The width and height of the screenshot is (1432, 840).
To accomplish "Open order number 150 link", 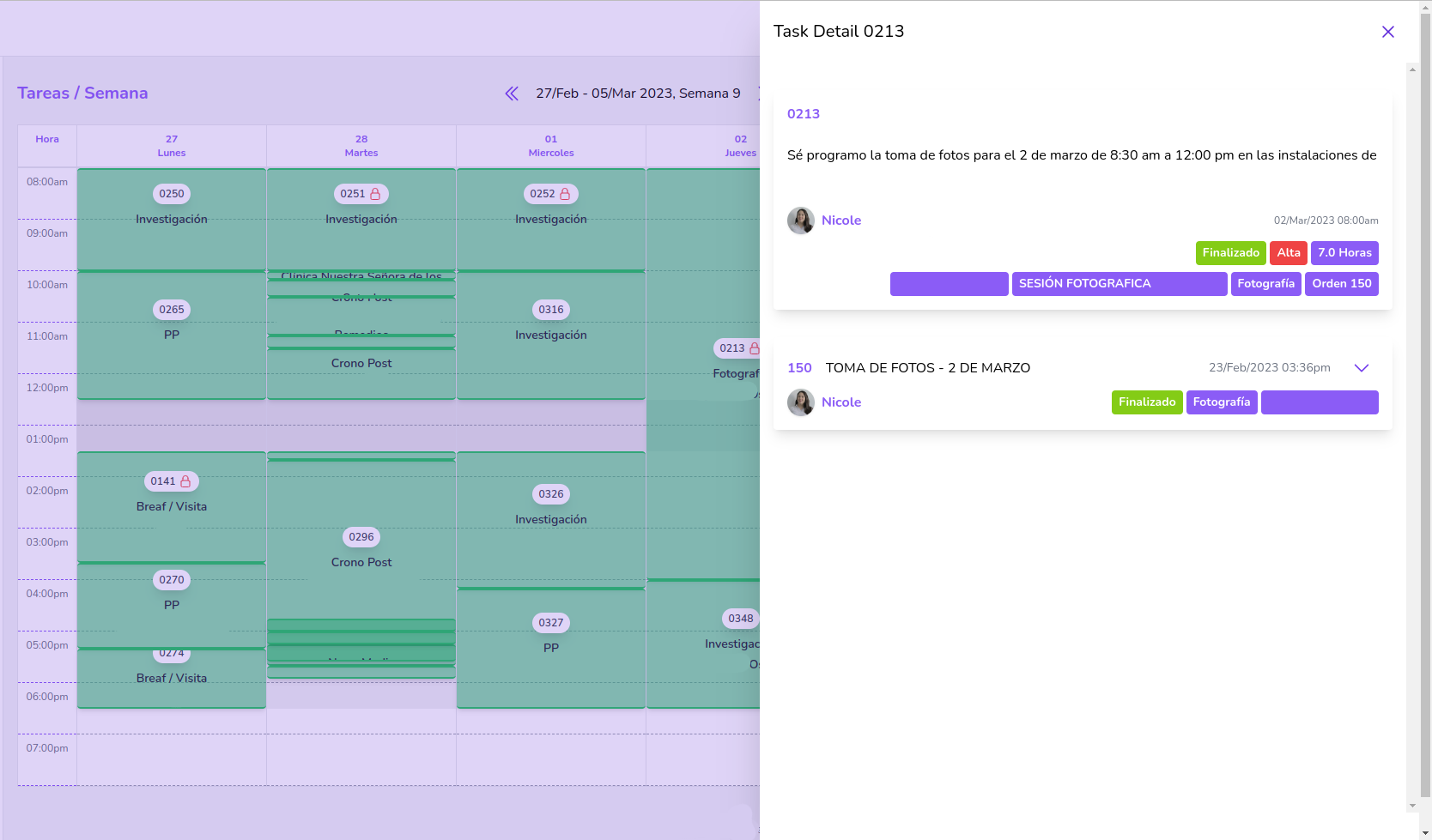I will coord(799,368).
